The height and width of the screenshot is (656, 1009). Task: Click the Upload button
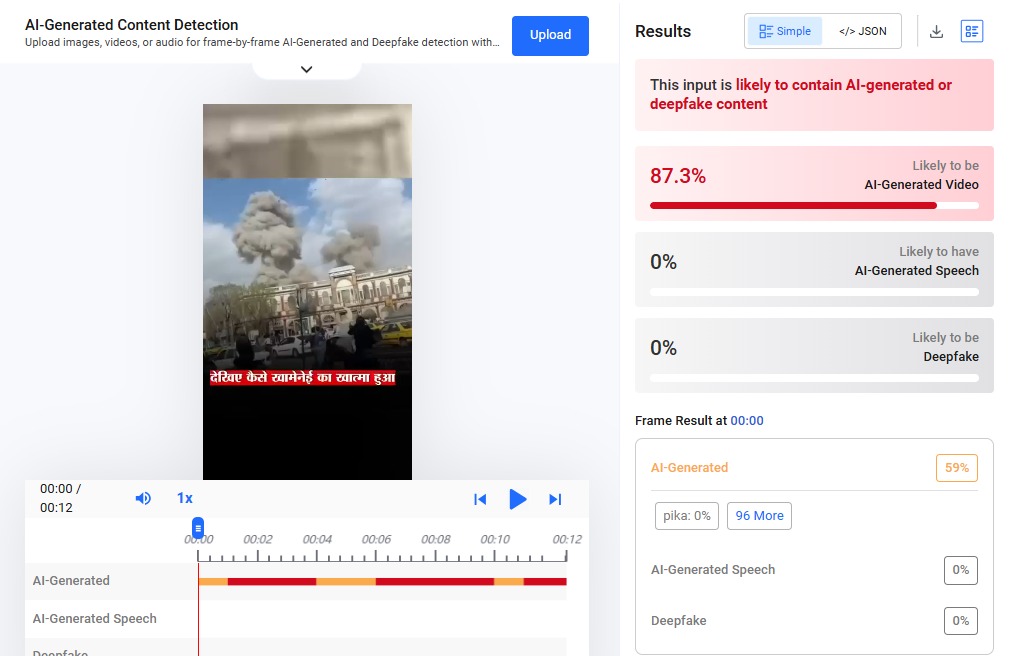tap(550, 35)
